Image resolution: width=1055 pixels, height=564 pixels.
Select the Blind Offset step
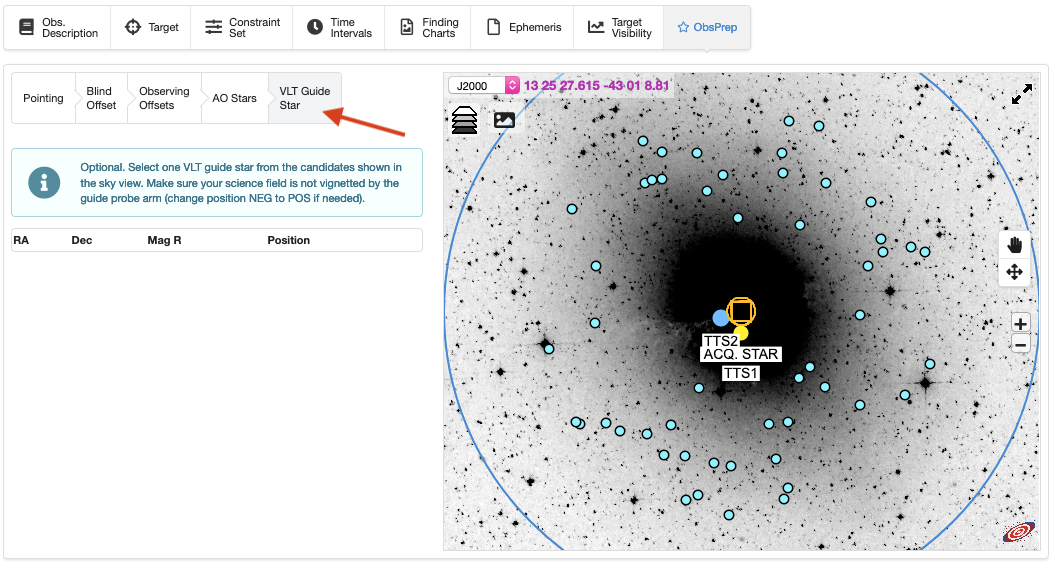tap(101, 98)
